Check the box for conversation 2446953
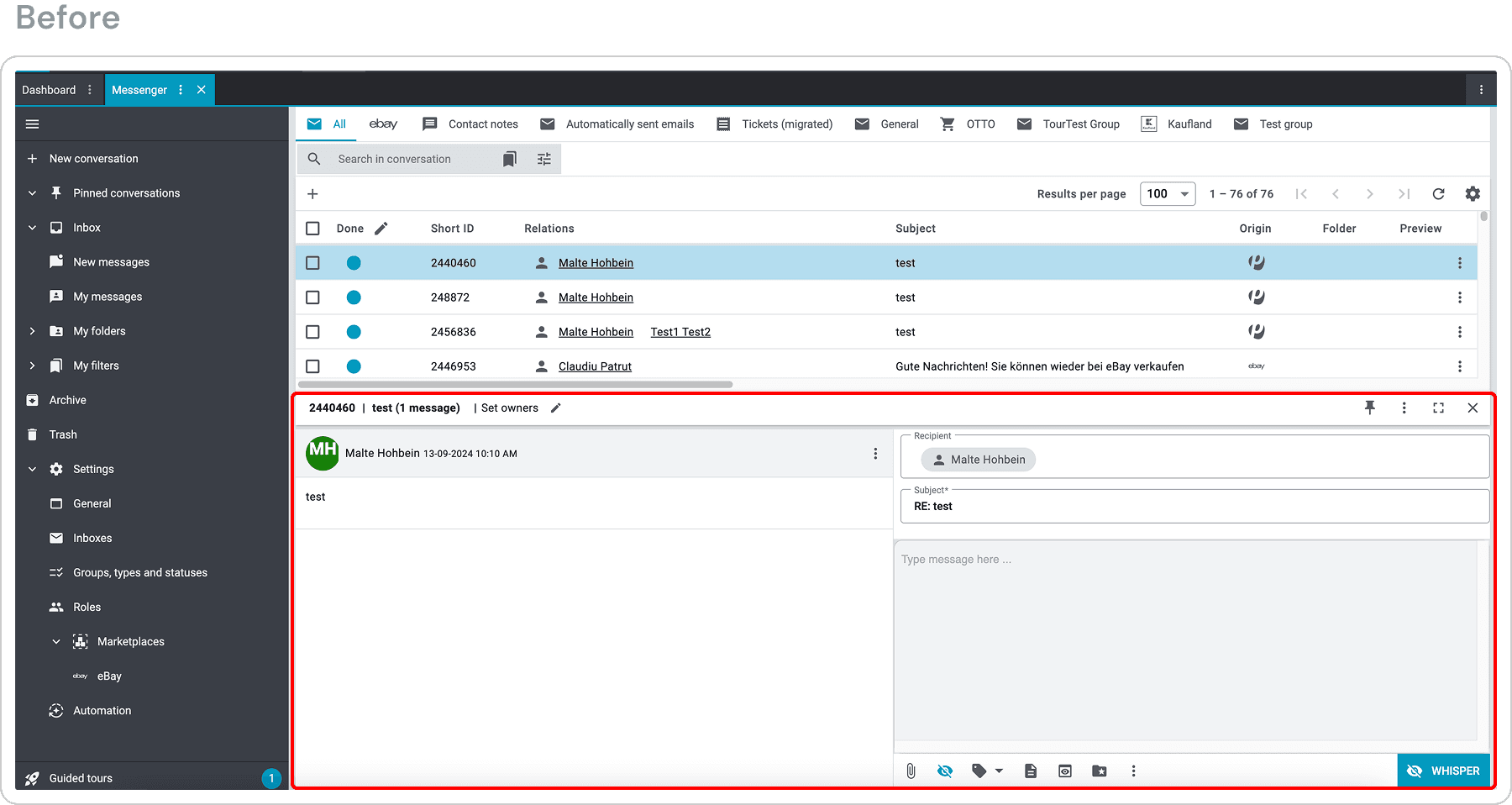The image size is (1512, 805). [x=312, y=366]
